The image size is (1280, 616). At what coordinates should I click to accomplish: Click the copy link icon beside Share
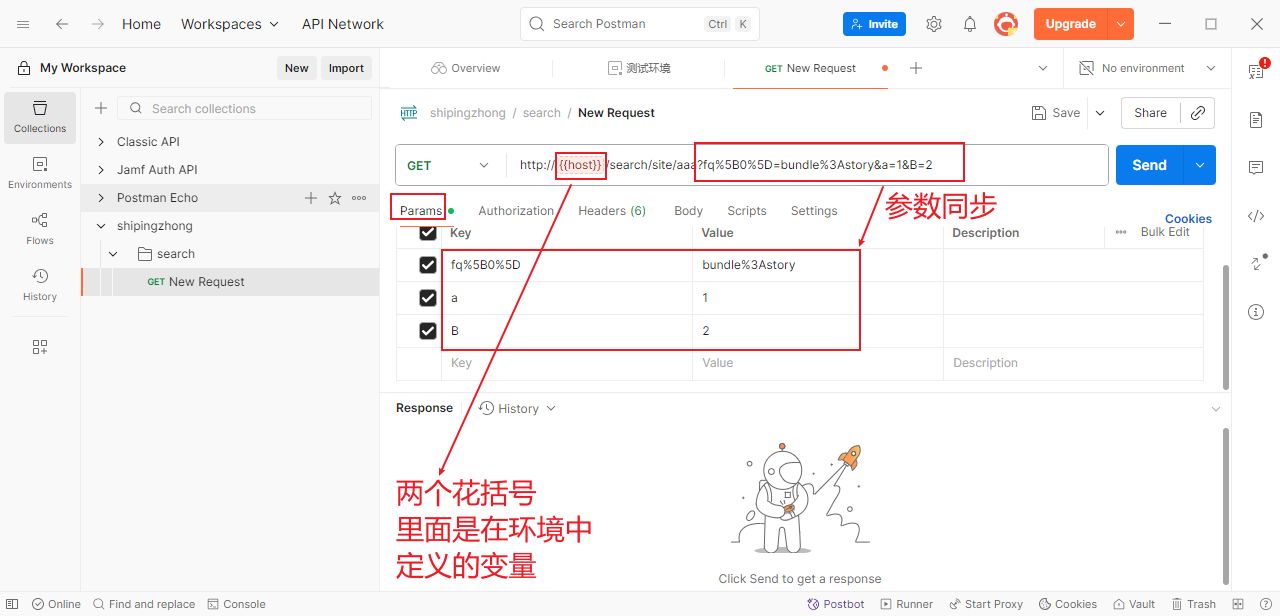click(x=1197, y=113)
